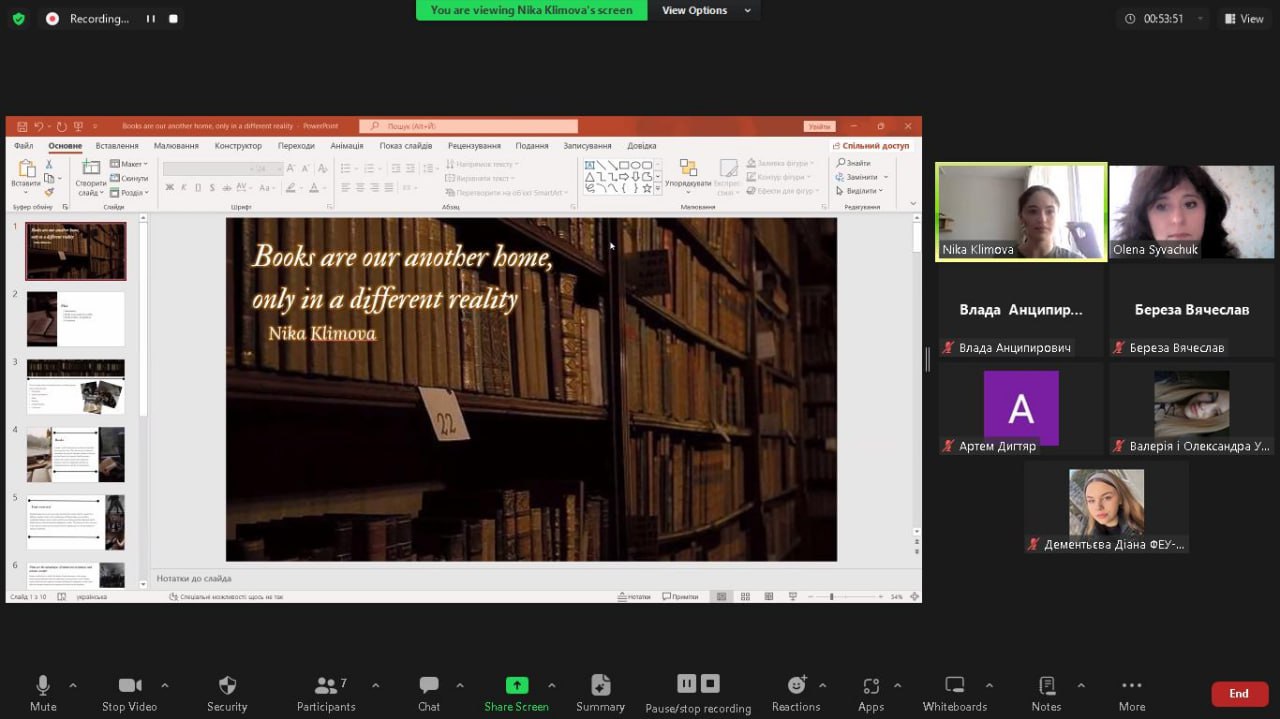Click the Stop Video camera icon

(129, 685)
